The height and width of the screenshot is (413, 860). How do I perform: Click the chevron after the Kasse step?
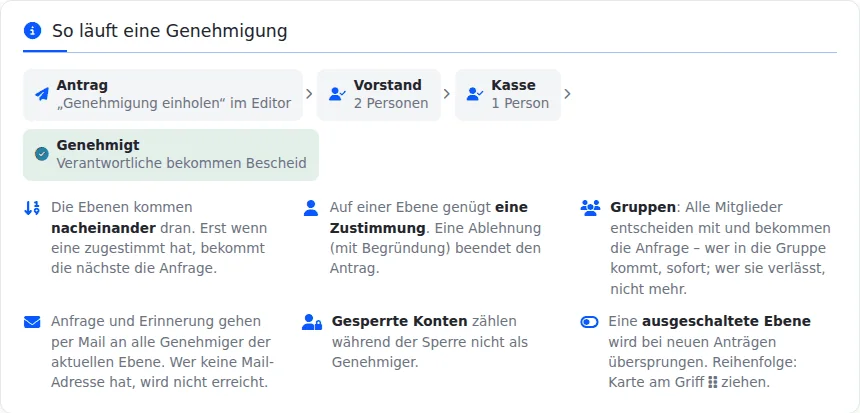pyautogui.click(x=568, y=94)
